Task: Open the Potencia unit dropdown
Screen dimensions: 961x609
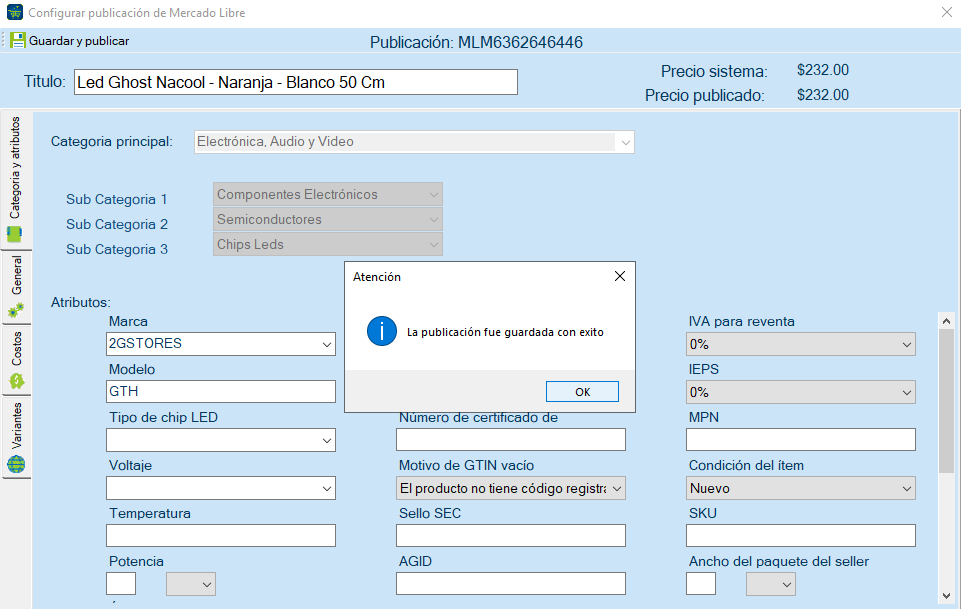Action: coord(191,584)
